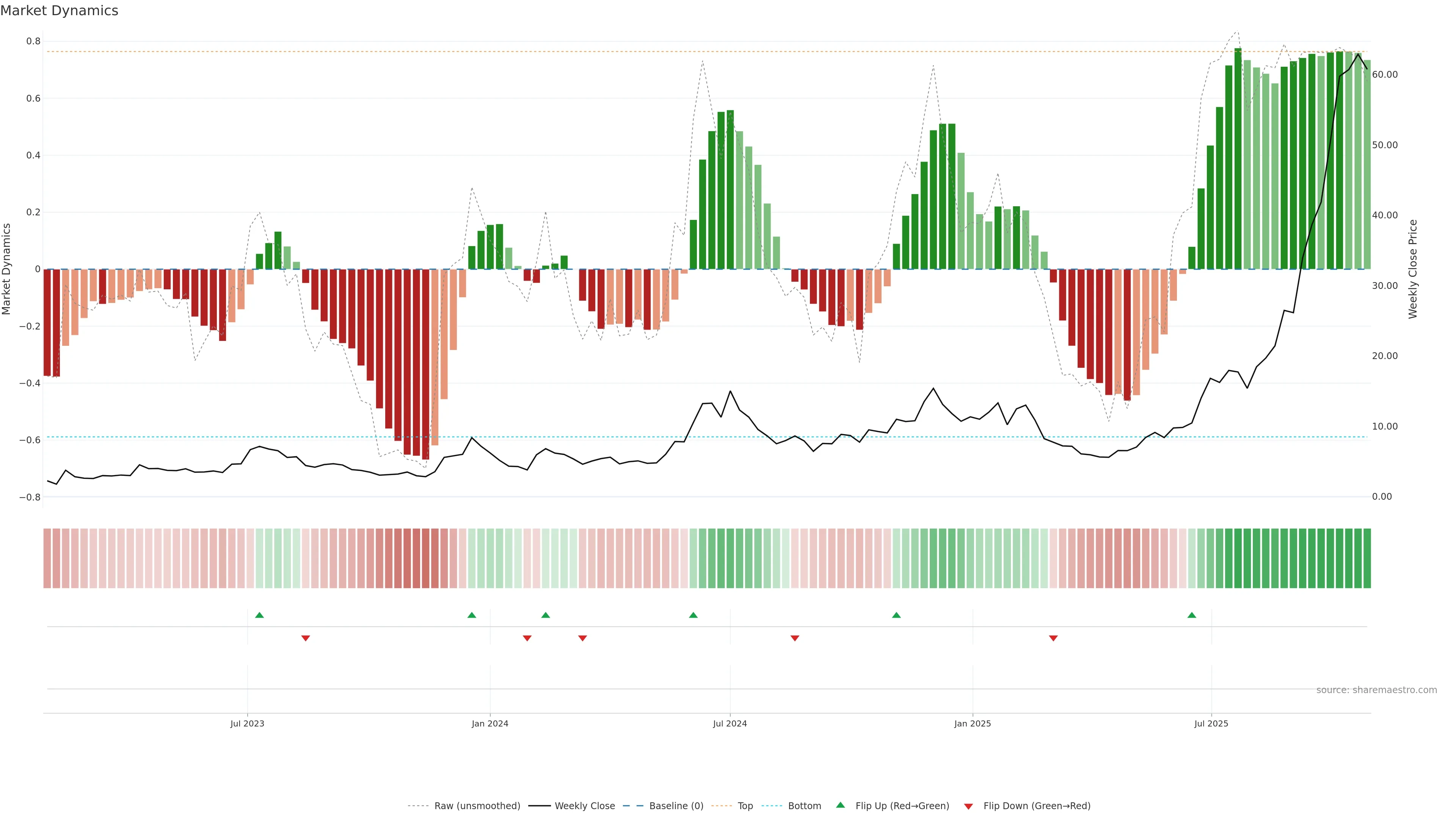Click flip-up triangle just before Jul 2025

tap(1191, 615)
